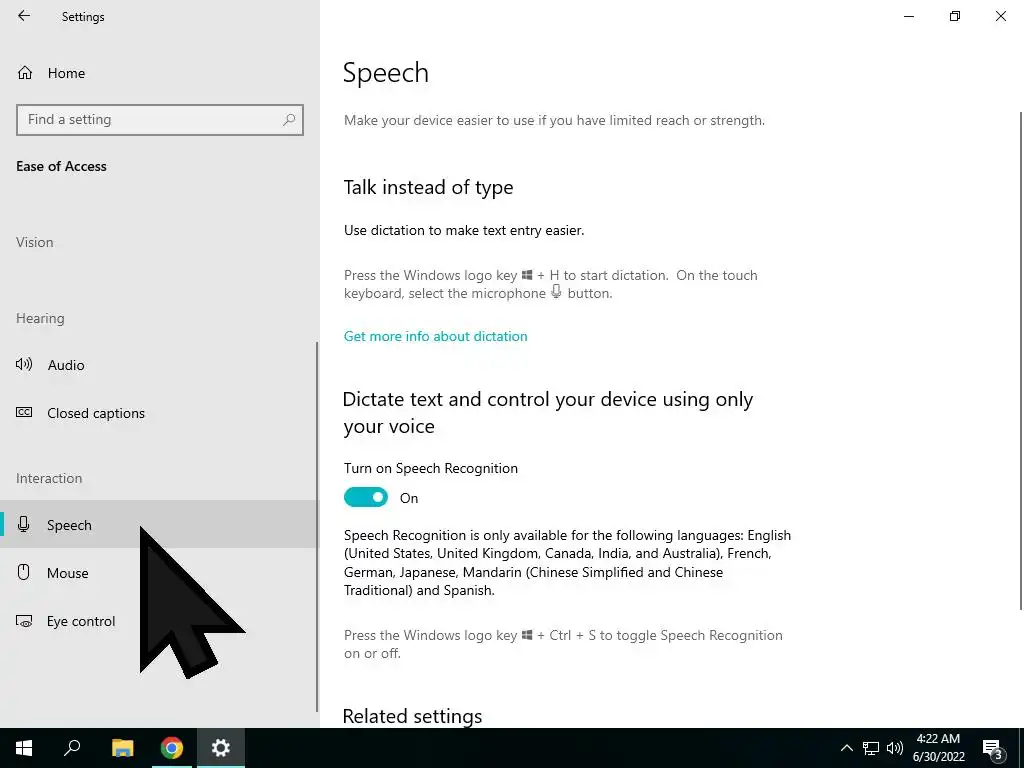This screenshot has width=1024, height=768.
Task: Open taskbar search magnifier
Action: click(x=72, y=748)
